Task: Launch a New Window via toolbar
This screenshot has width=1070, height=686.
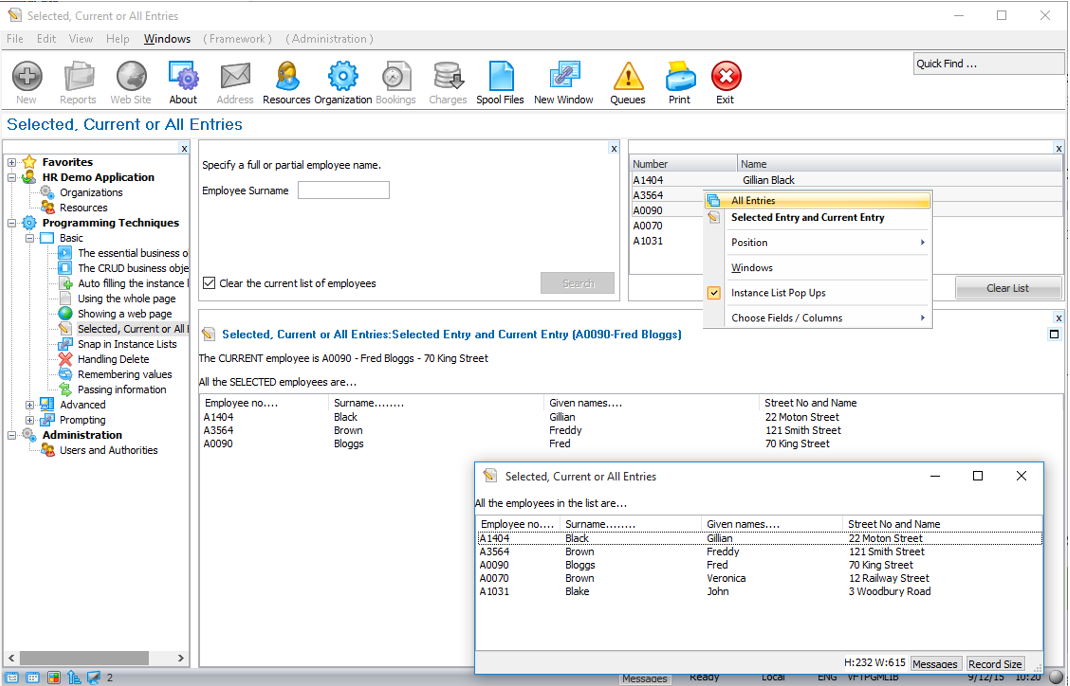Action: (564, 77)
